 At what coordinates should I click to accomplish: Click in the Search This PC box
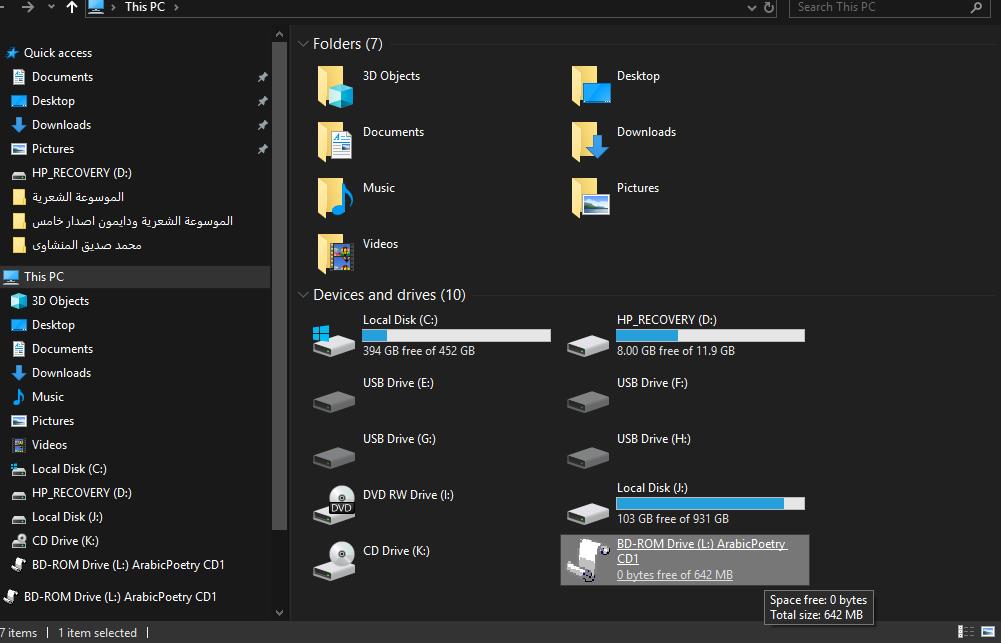tap(880, 7)
